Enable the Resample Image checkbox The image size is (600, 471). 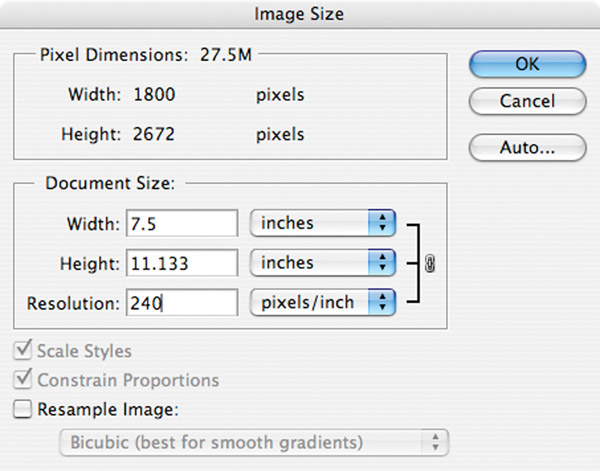pos(22,409)
